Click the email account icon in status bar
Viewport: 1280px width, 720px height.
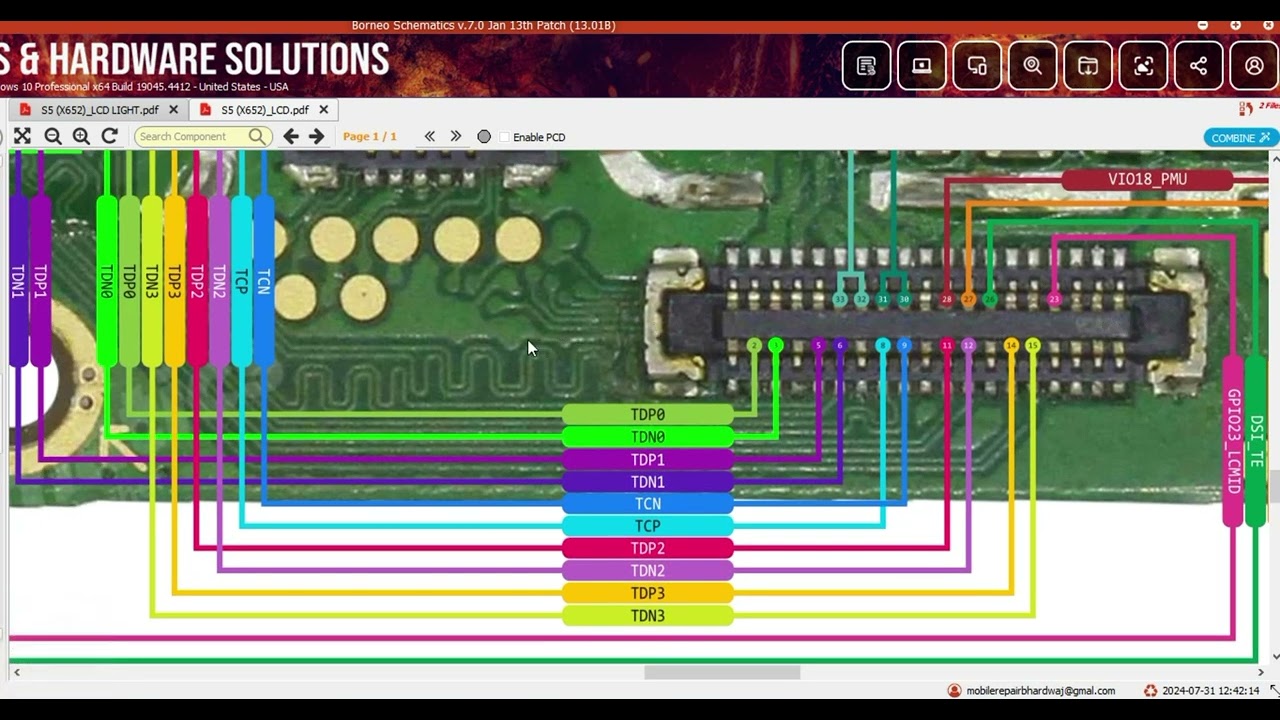pos(954,690)
